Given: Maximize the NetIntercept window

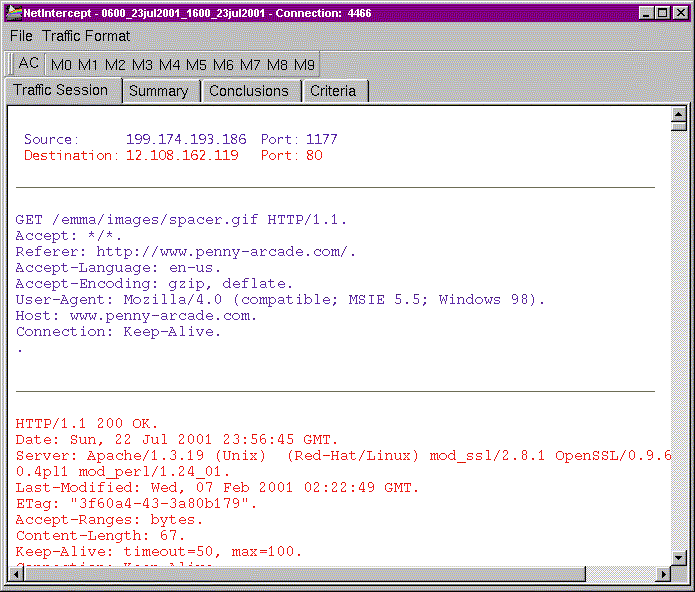Looking at the screenshot, I should pos(663,13).
